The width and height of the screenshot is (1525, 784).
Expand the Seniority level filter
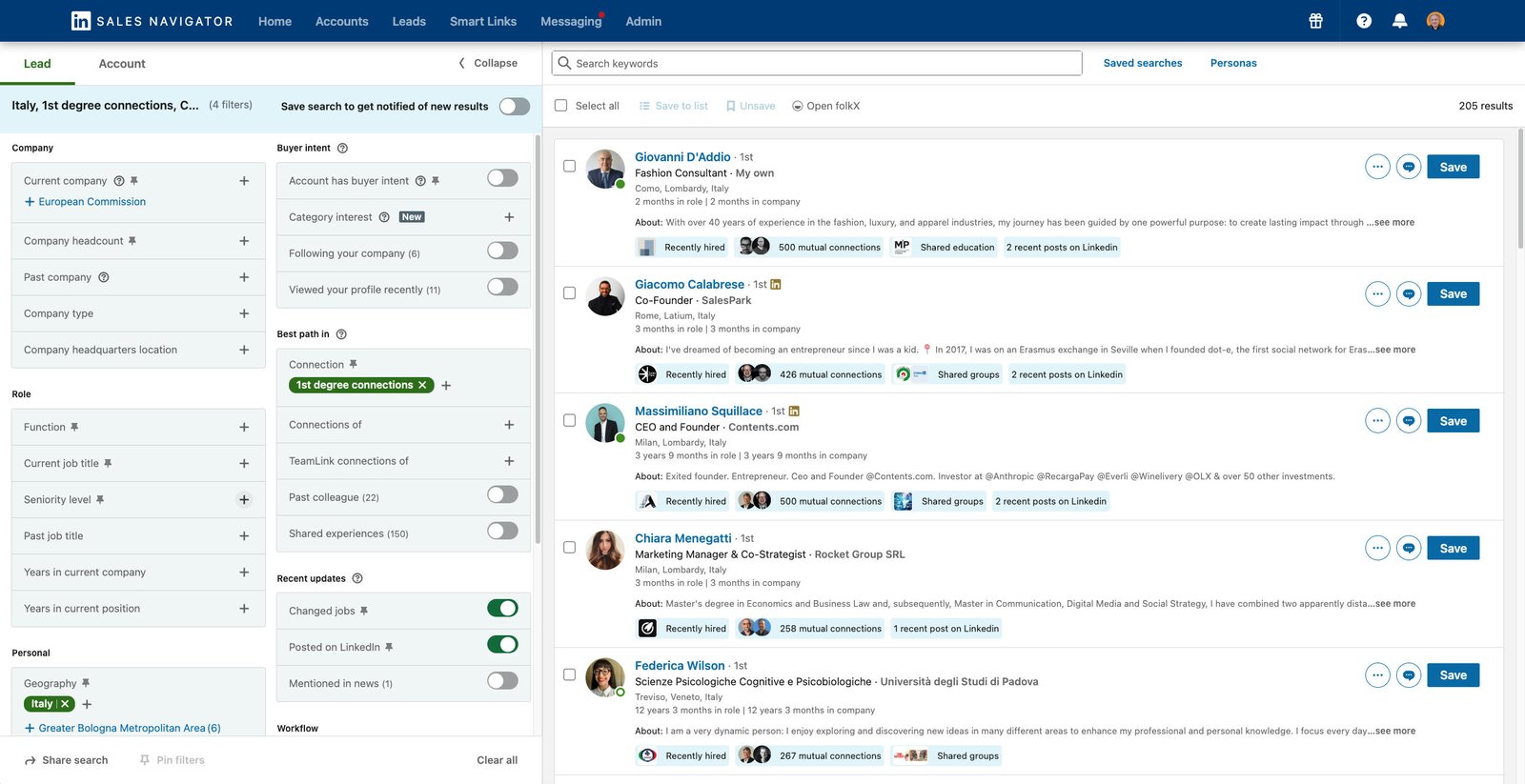click(x=244, y=500)
